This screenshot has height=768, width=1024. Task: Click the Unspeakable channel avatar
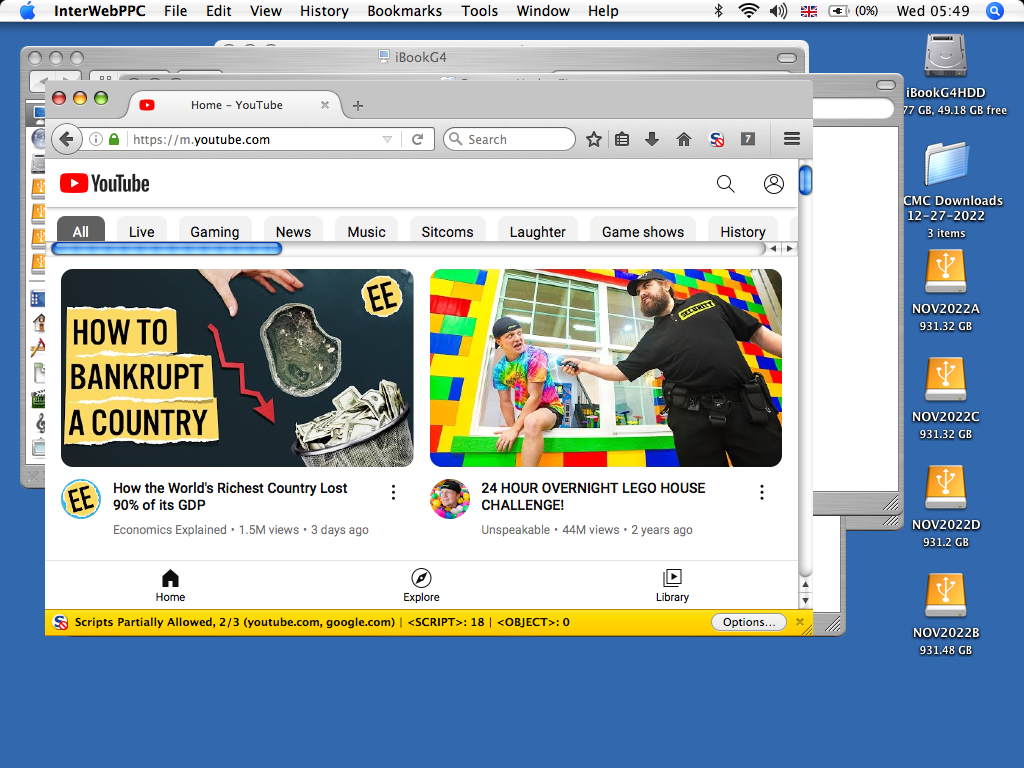point(449,499)
